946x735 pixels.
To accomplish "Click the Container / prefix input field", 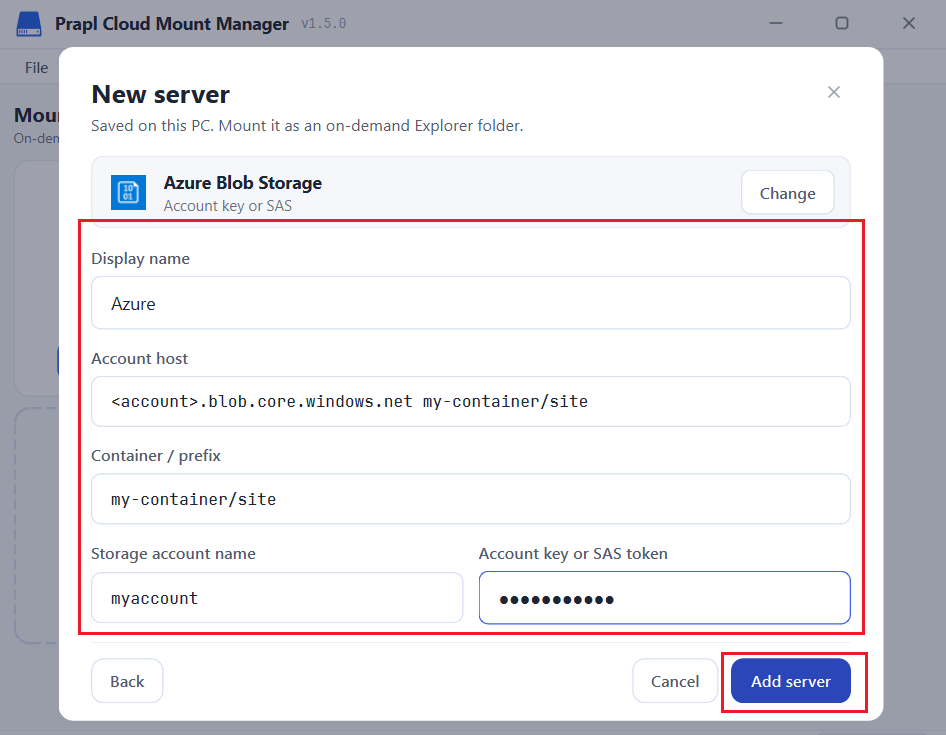I will pos(471,499).
